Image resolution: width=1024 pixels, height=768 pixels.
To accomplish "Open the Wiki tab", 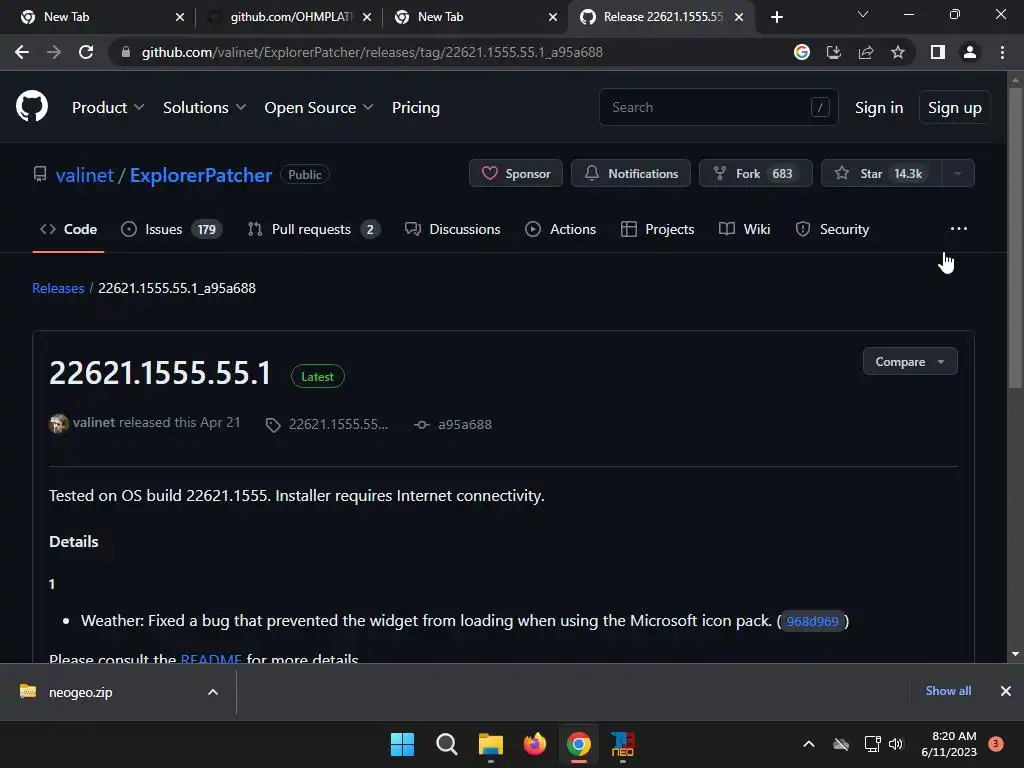I will tap(744, 229).
